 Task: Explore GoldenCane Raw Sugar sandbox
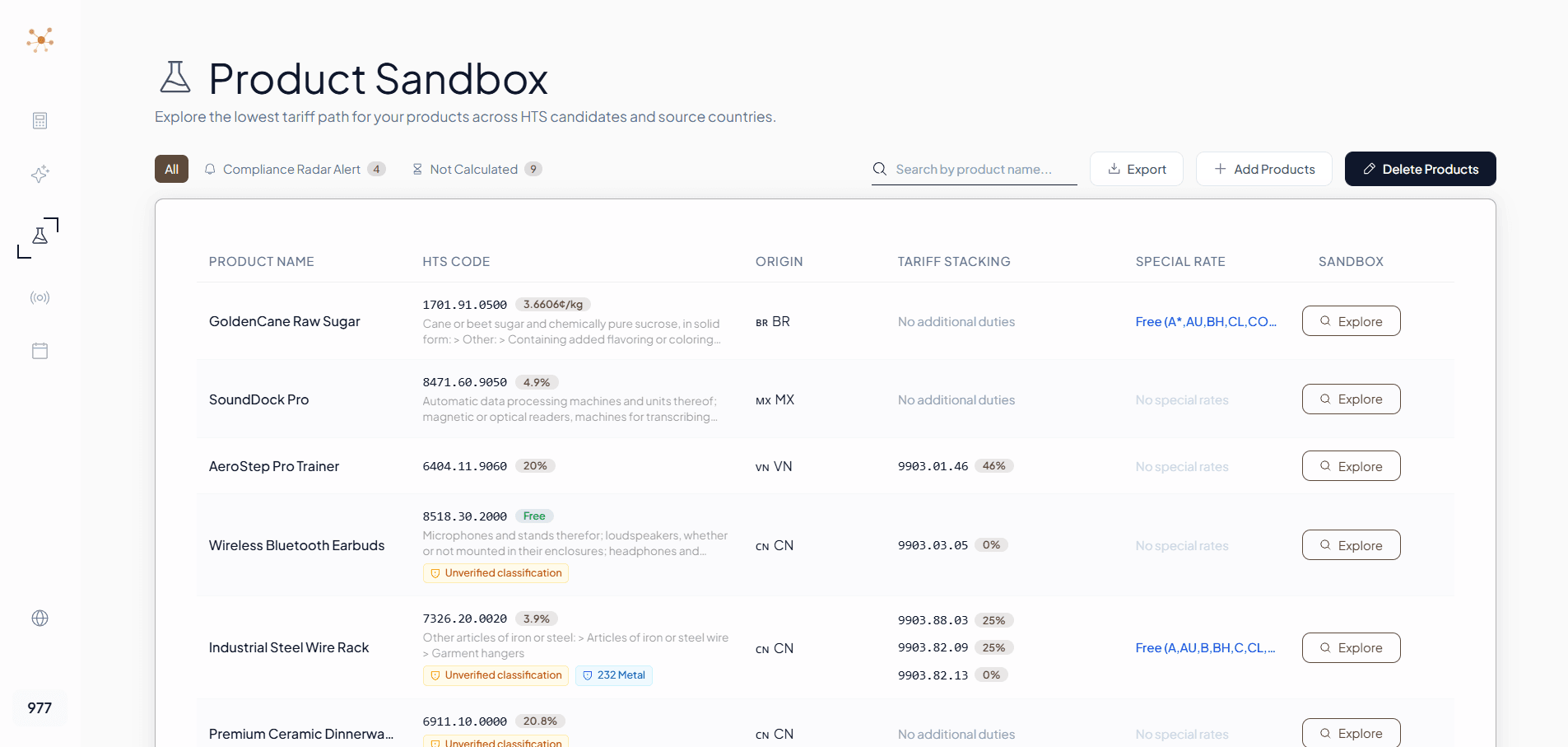[1352, 321]
